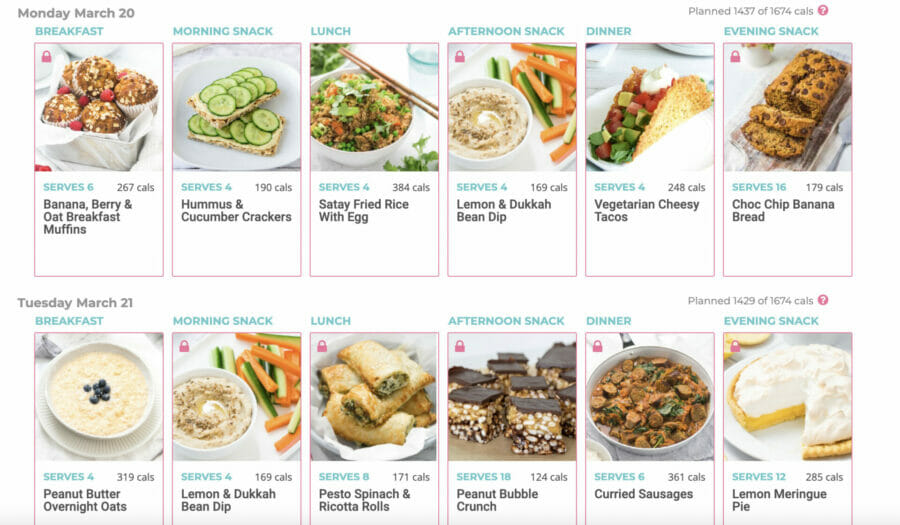
Task: Click Hummus & Cucumber Crackers title
Action: click(236, 211)
